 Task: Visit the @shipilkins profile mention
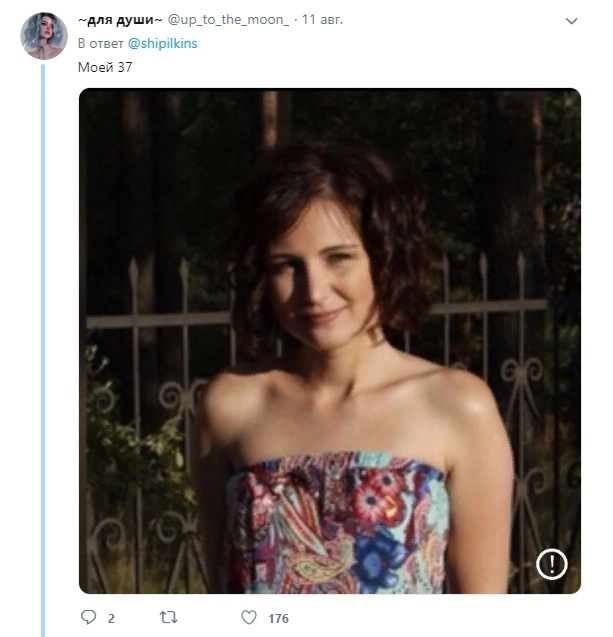[162, 44]
